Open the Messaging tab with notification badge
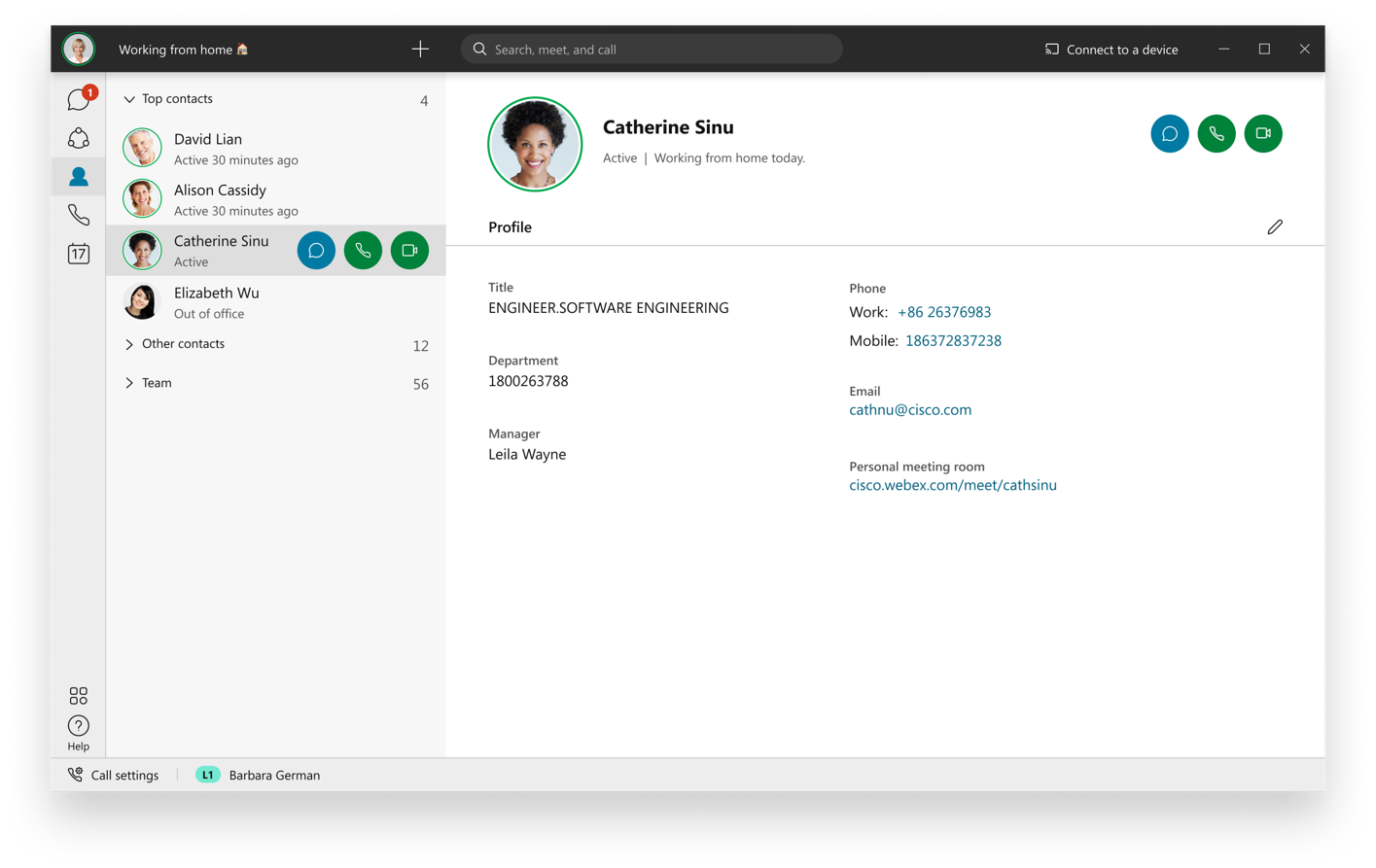Viewport: 1376px width, 868px height. 79,99
